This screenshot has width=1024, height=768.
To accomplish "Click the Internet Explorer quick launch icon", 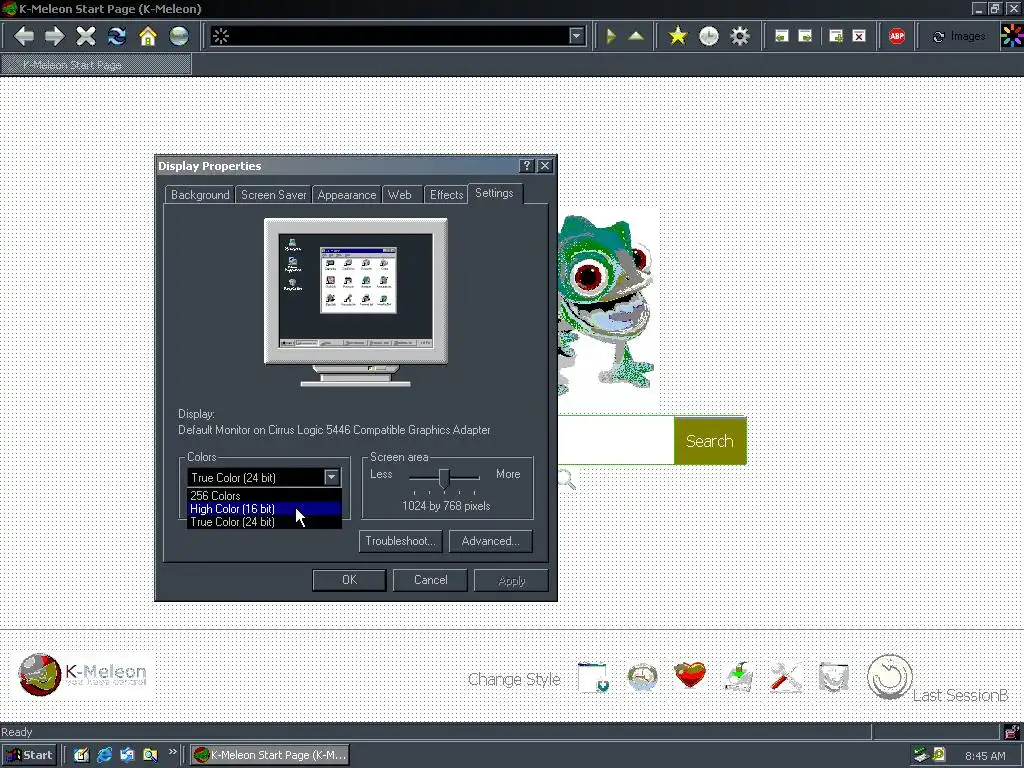I will click(x=104, y=755).
